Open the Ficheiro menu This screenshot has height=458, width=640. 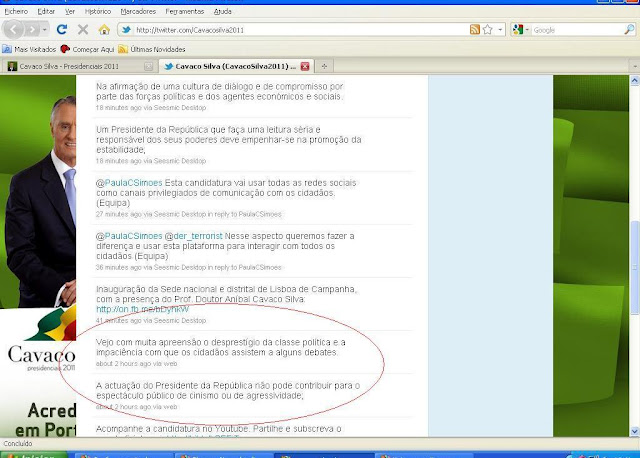pos(16,11)
